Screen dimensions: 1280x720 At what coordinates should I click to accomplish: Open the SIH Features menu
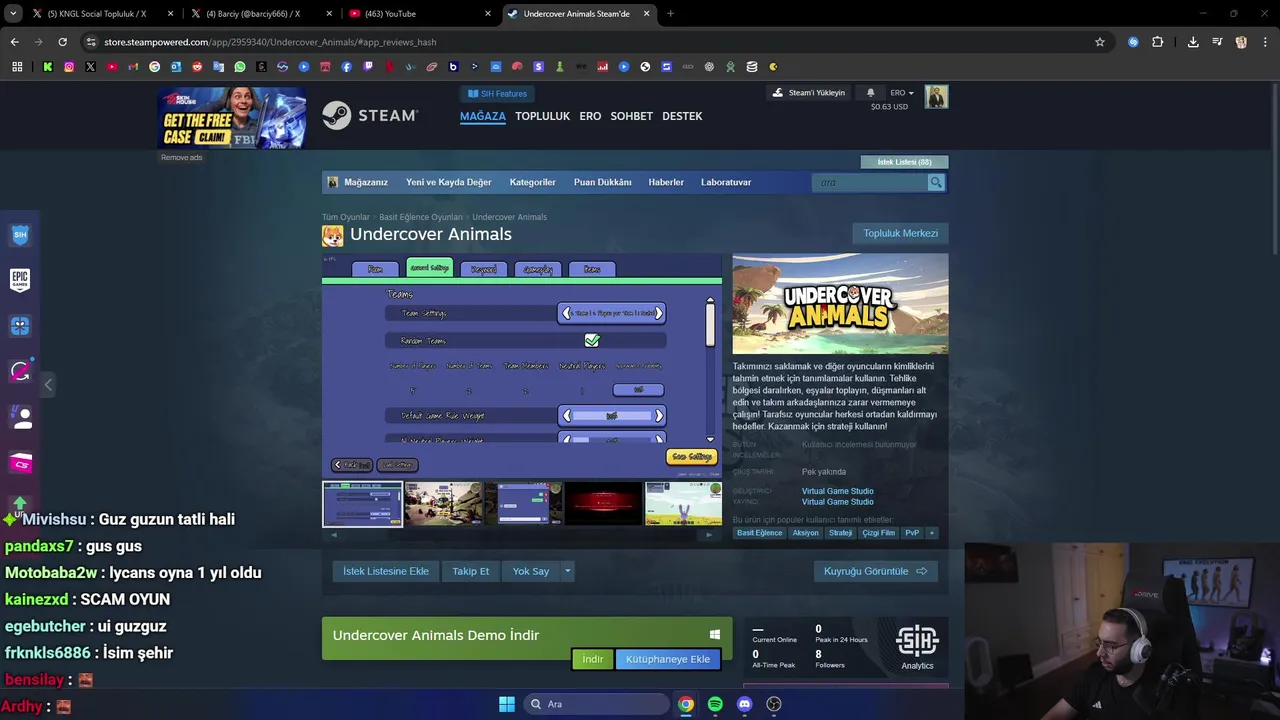pos(498,94)
